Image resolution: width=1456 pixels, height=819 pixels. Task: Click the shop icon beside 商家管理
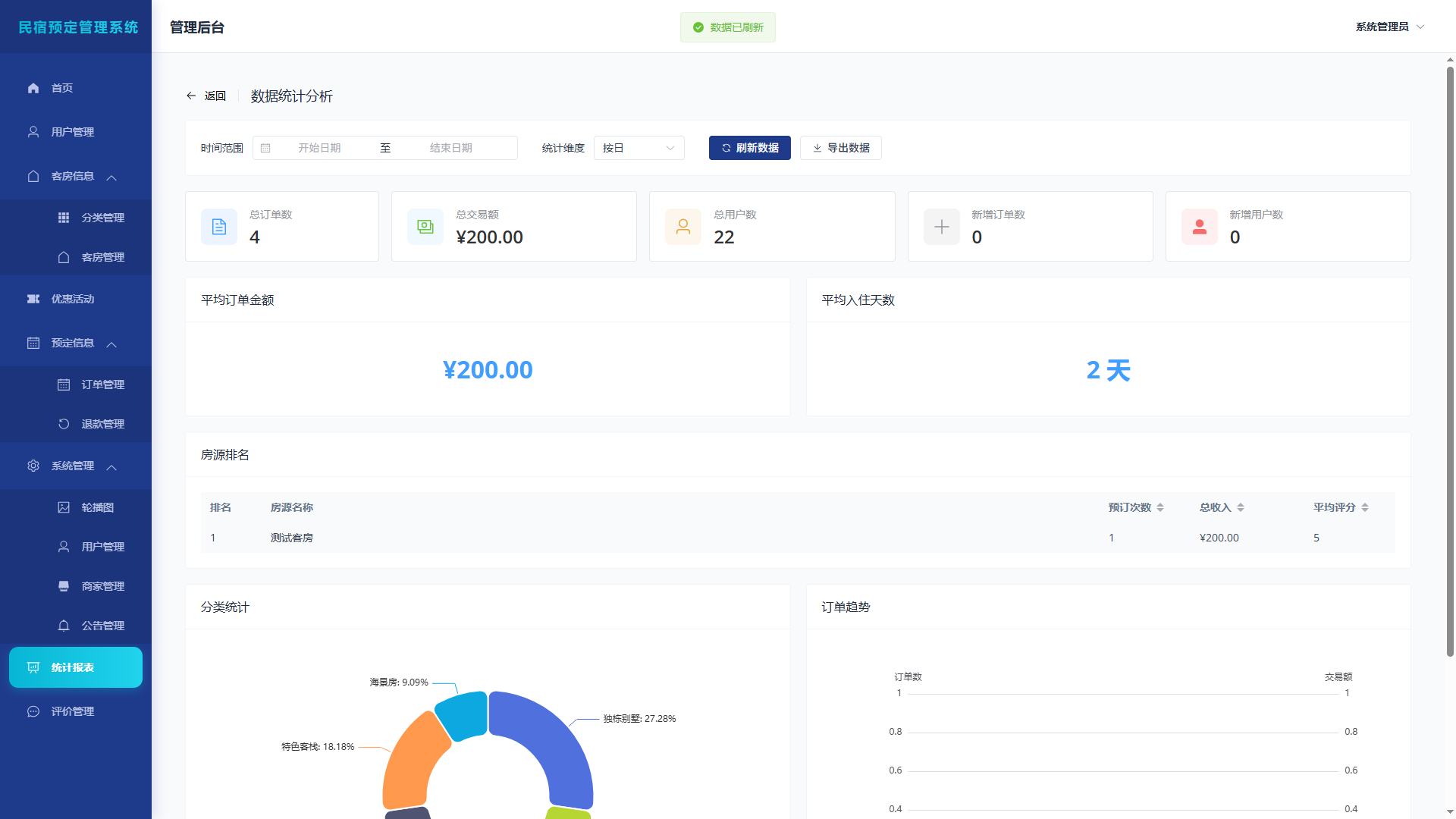click(x=64, y=586)
